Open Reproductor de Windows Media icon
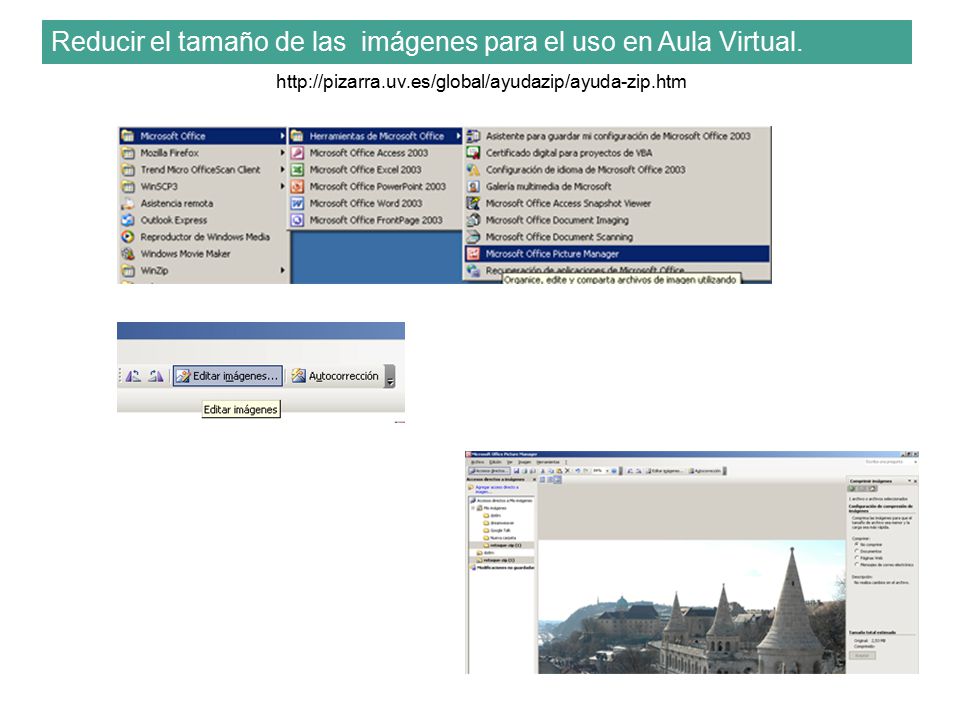960x720 pixels. (x=127, y=237)
